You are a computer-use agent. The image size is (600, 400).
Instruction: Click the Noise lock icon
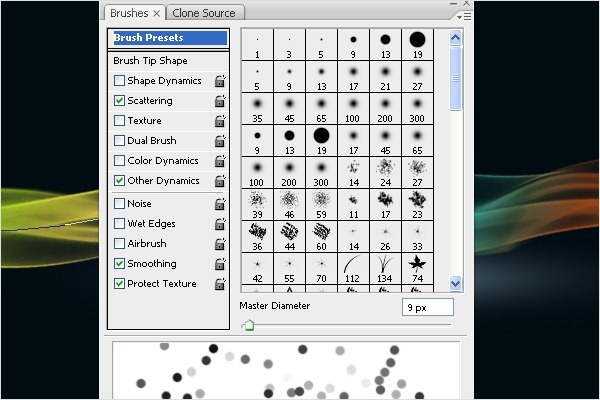220,204
